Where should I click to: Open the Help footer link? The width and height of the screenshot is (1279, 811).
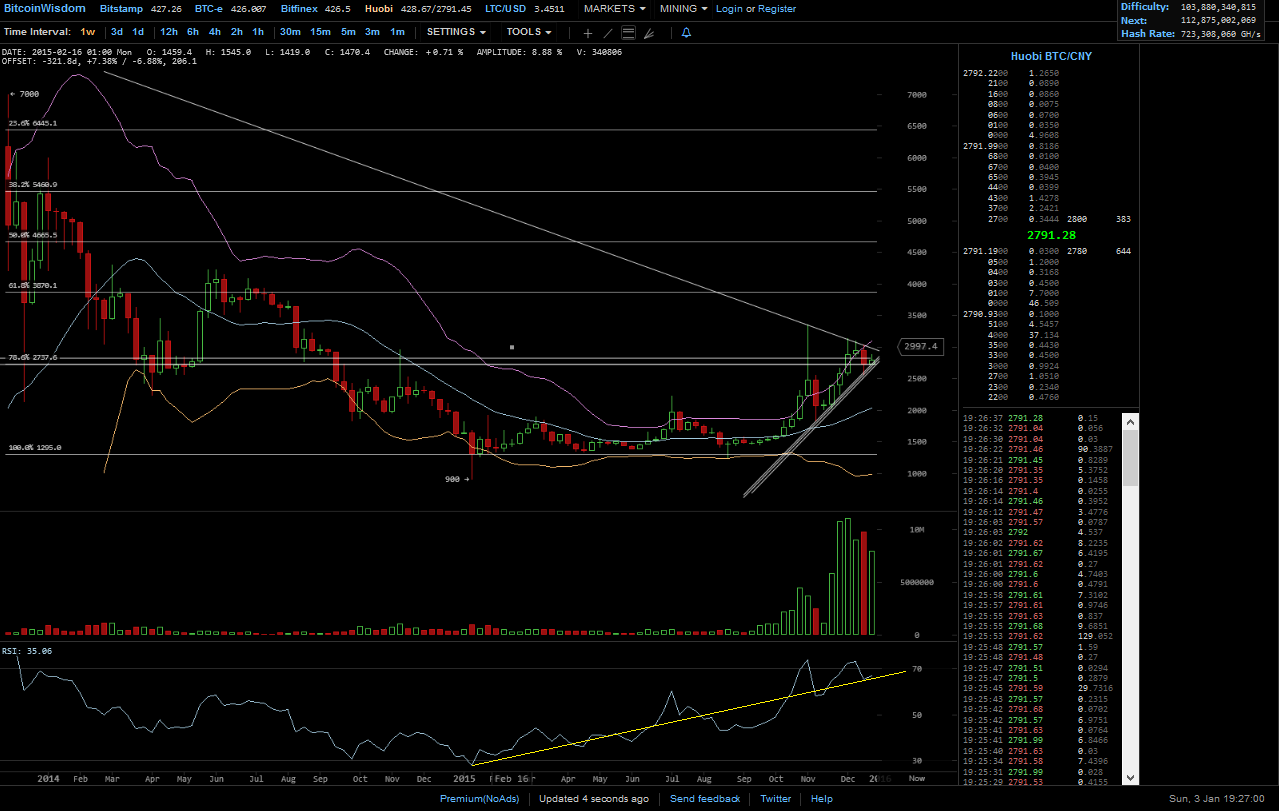[x=822, y=799]
